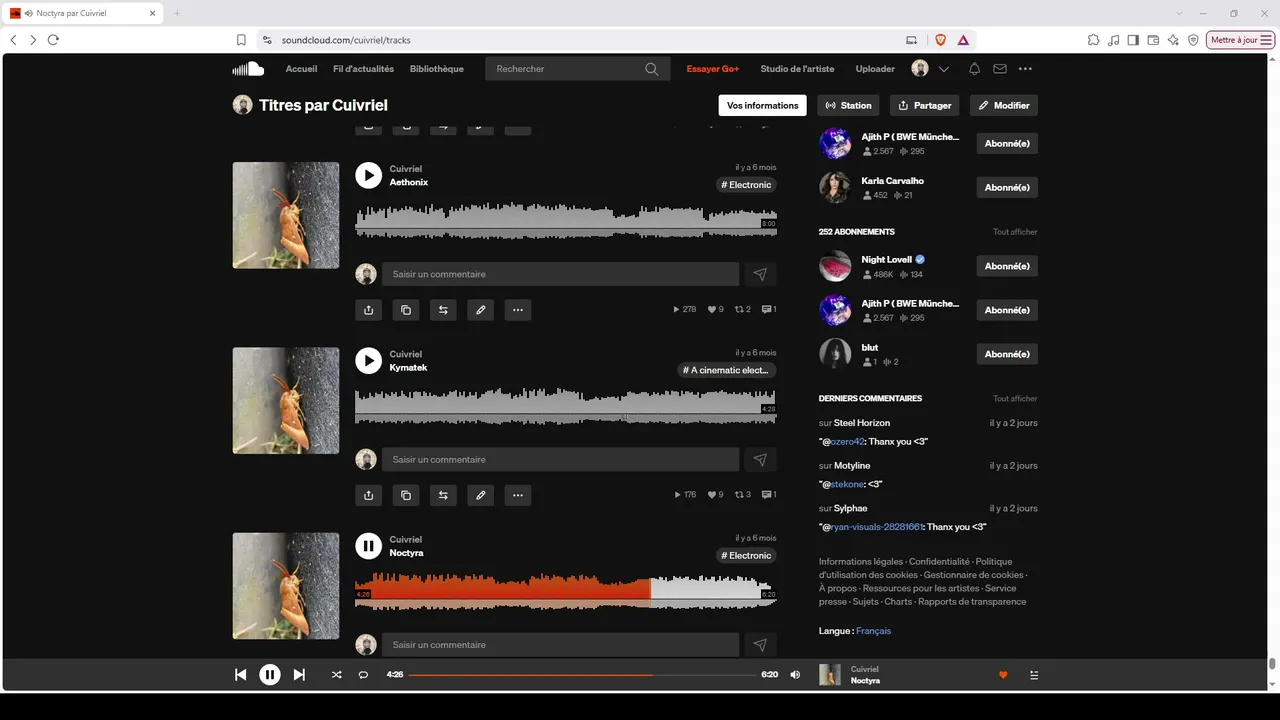Open the messages envelope icon
Image resolution: width=1280 pixels, height=720 pixels.
tap(1000, 69)
